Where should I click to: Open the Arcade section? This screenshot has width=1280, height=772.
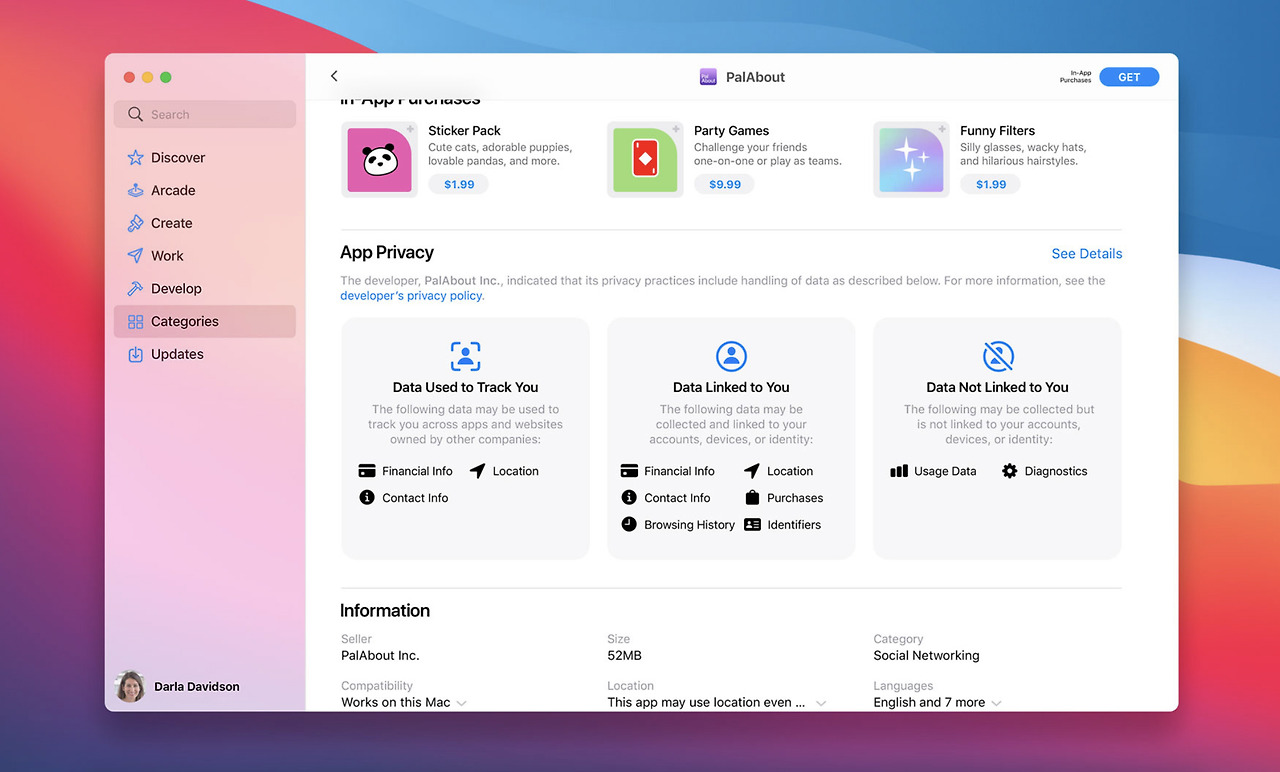[x=205, y=191]
